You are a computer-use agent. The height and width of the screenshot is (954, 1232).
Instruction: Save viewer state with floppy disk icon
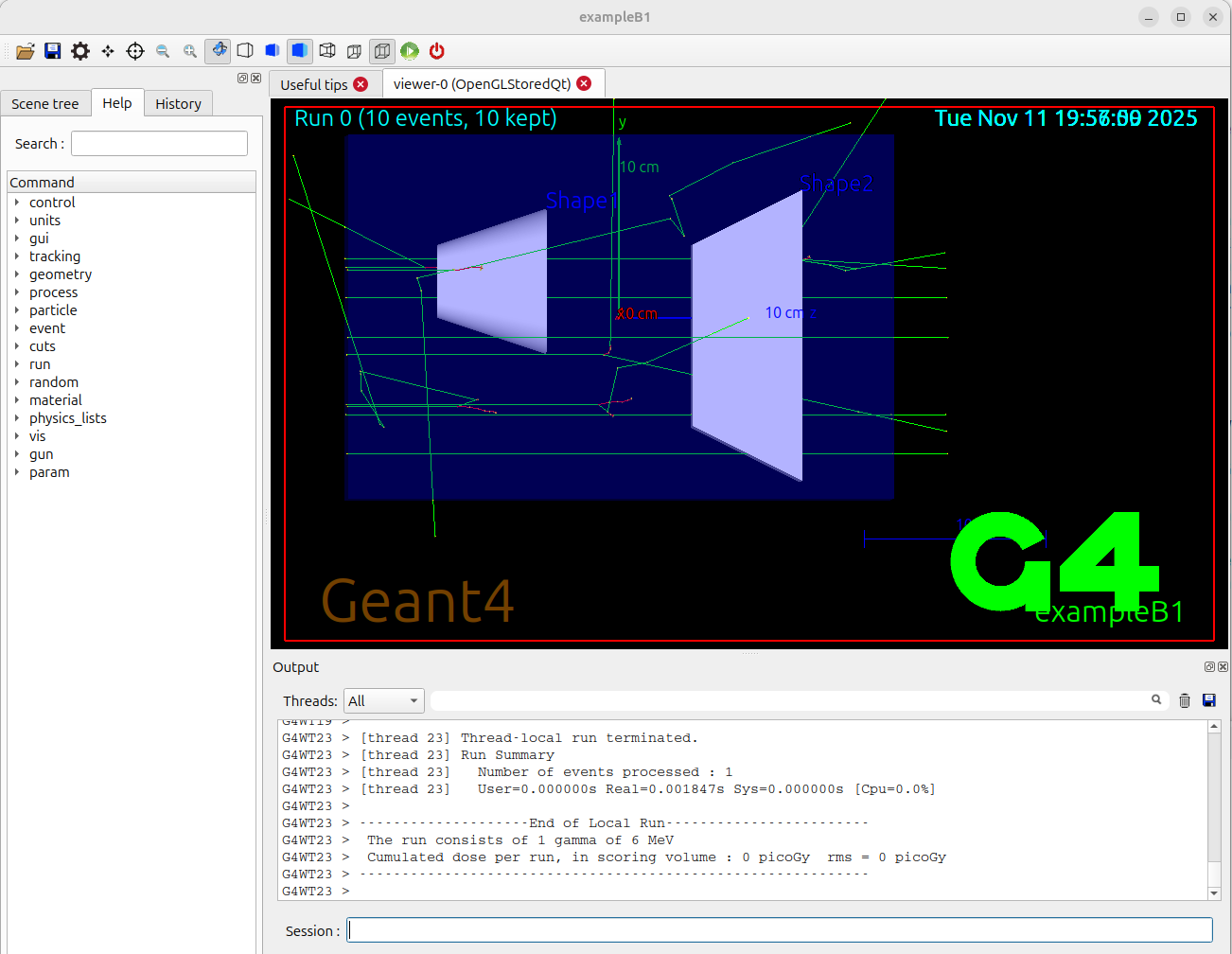click(53, 51)
